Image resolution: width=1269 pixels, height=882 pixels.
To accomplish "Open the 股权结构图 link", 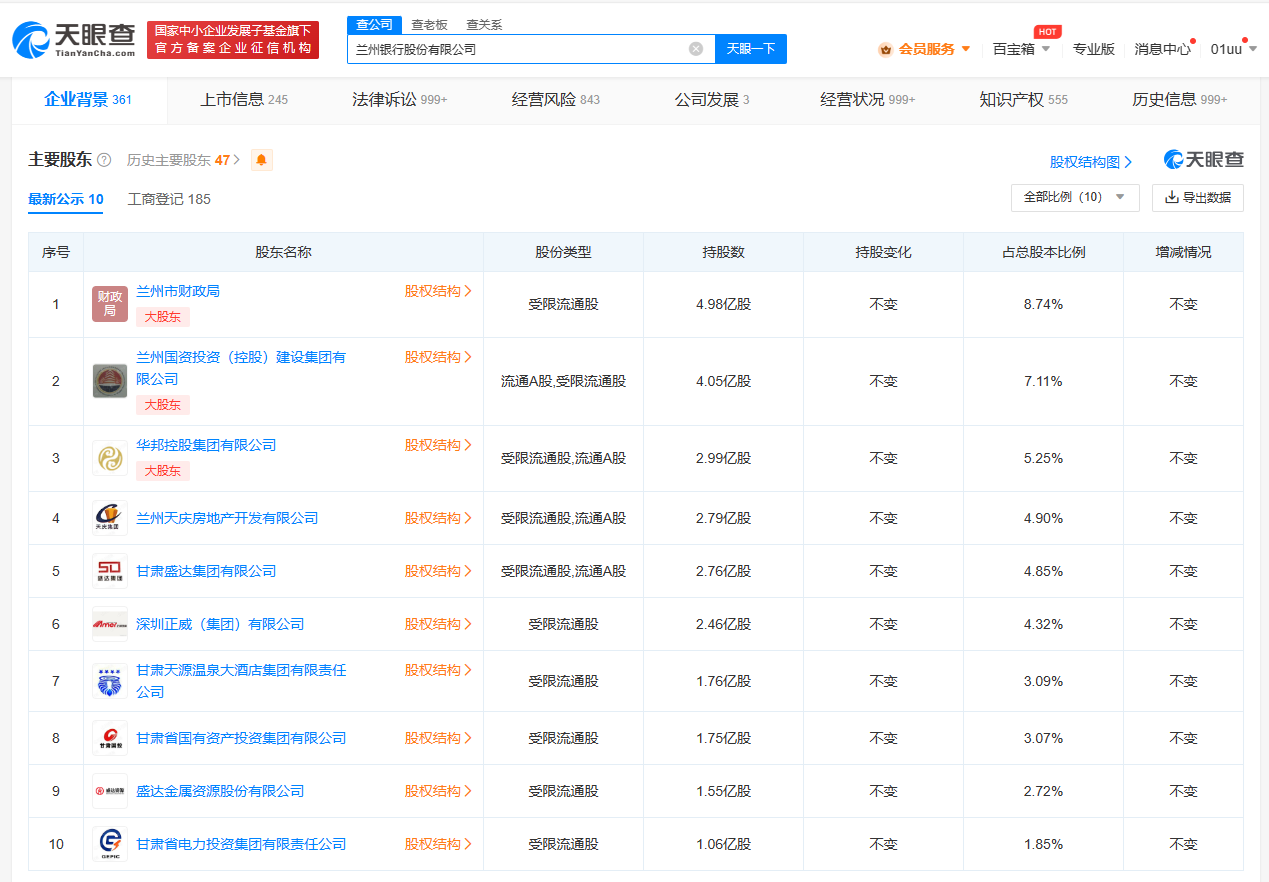I will coord(1086,159).
